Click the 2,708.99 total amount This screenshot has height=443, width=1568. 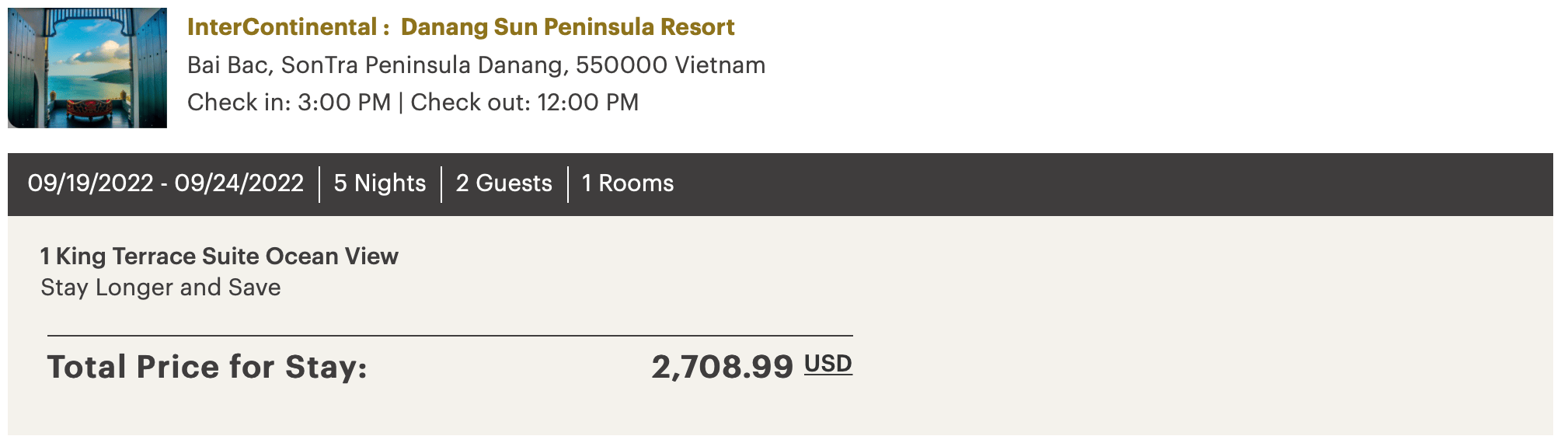(722, 367)
